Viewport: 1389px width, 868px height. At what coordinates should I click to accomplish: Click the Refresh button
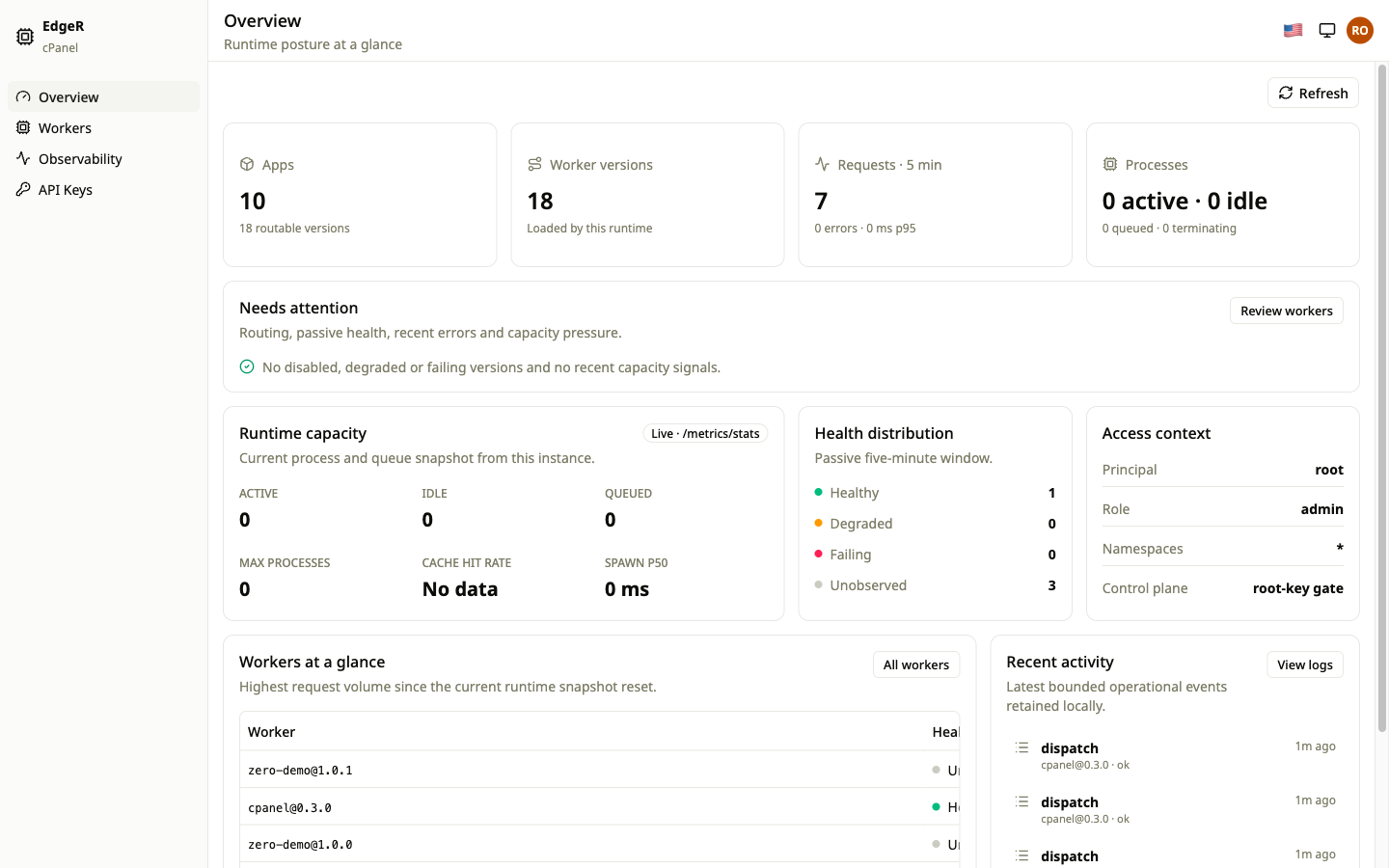coord(1313,93)
